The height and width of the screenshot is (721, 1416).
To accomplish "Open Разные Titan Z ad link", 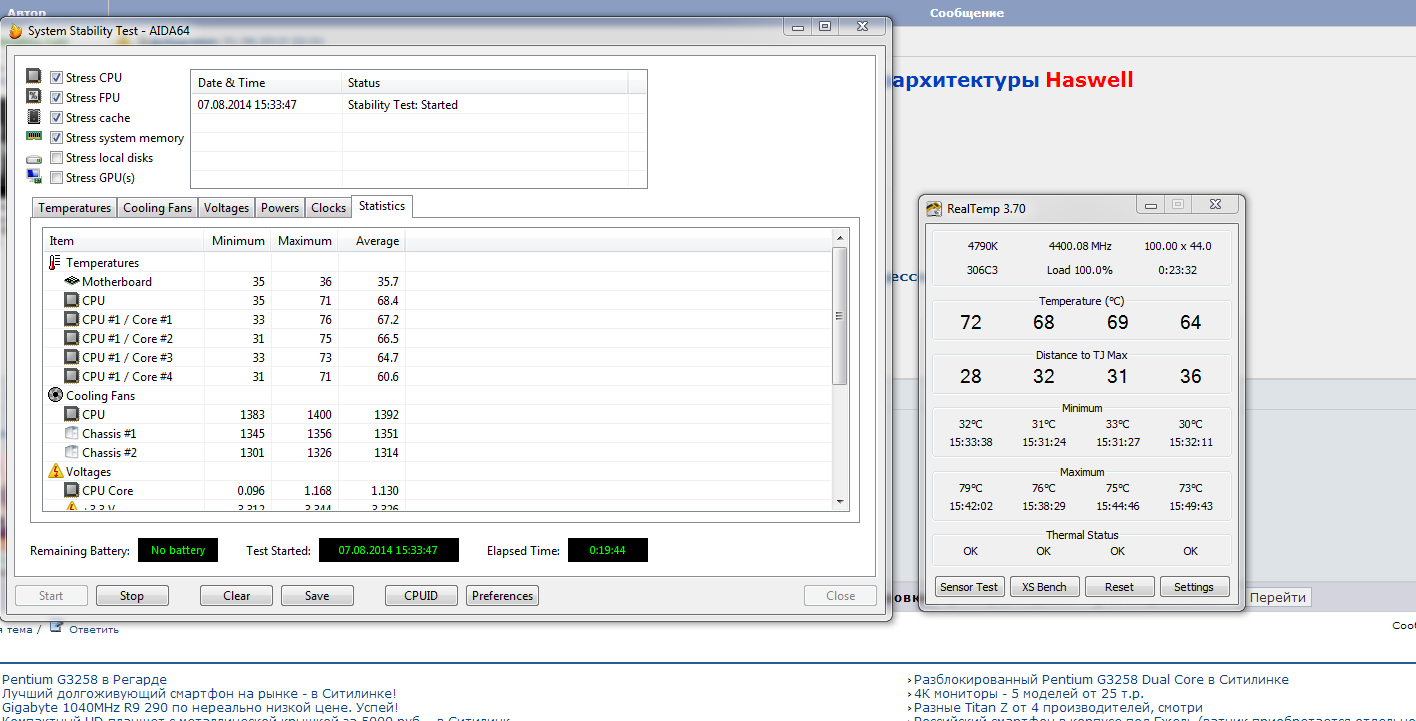I will 1057,707.
